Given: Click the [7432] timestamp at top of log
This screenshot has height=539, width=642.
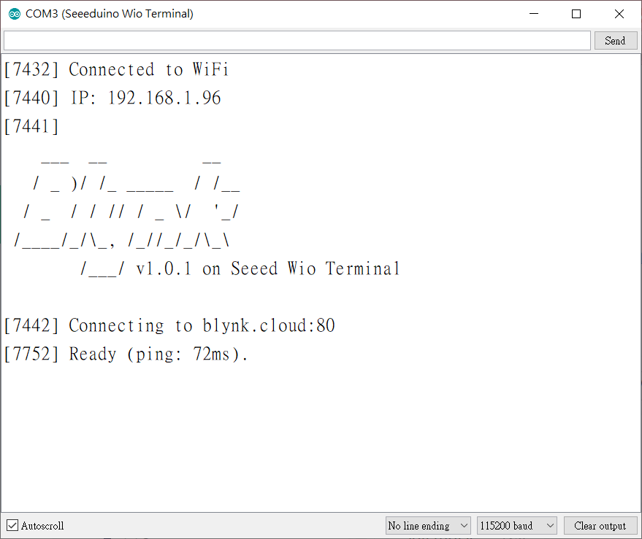Looking at the screenshot, I should pos(31,70).
